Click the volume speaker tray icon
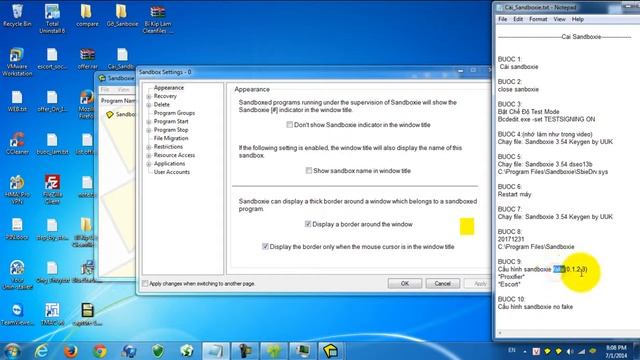The image size is (640, 360). coord(570,351)
